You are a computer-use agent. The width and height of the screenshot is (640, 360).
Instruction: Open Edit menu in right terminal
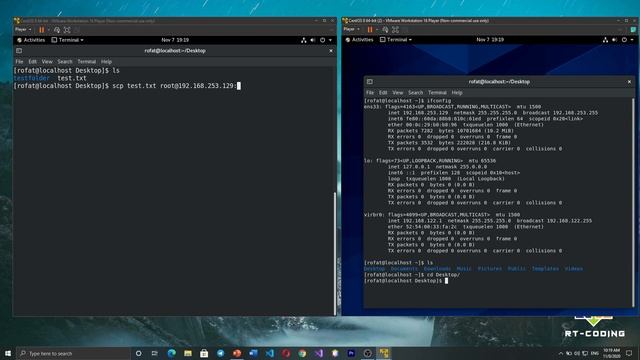[383, 93]
